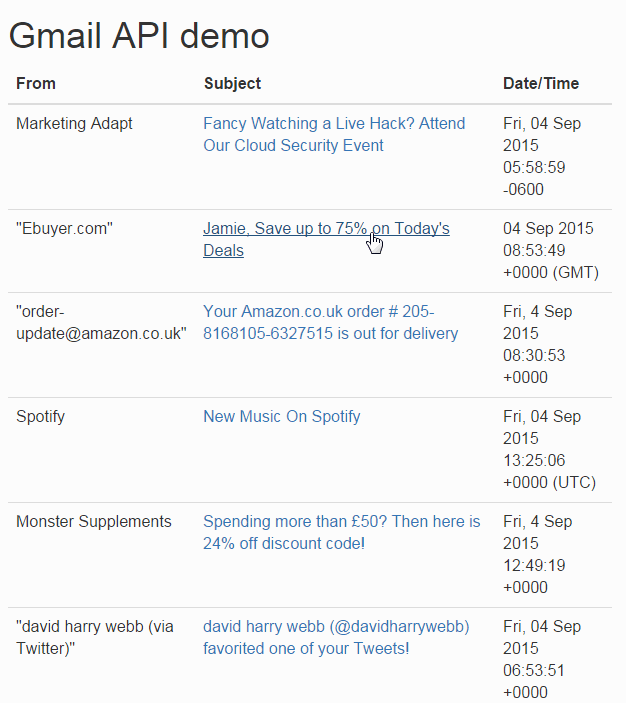Screen dimensions: 626x703
Task: Open the david harry webb favorited Tweets email
Action: 336,637
